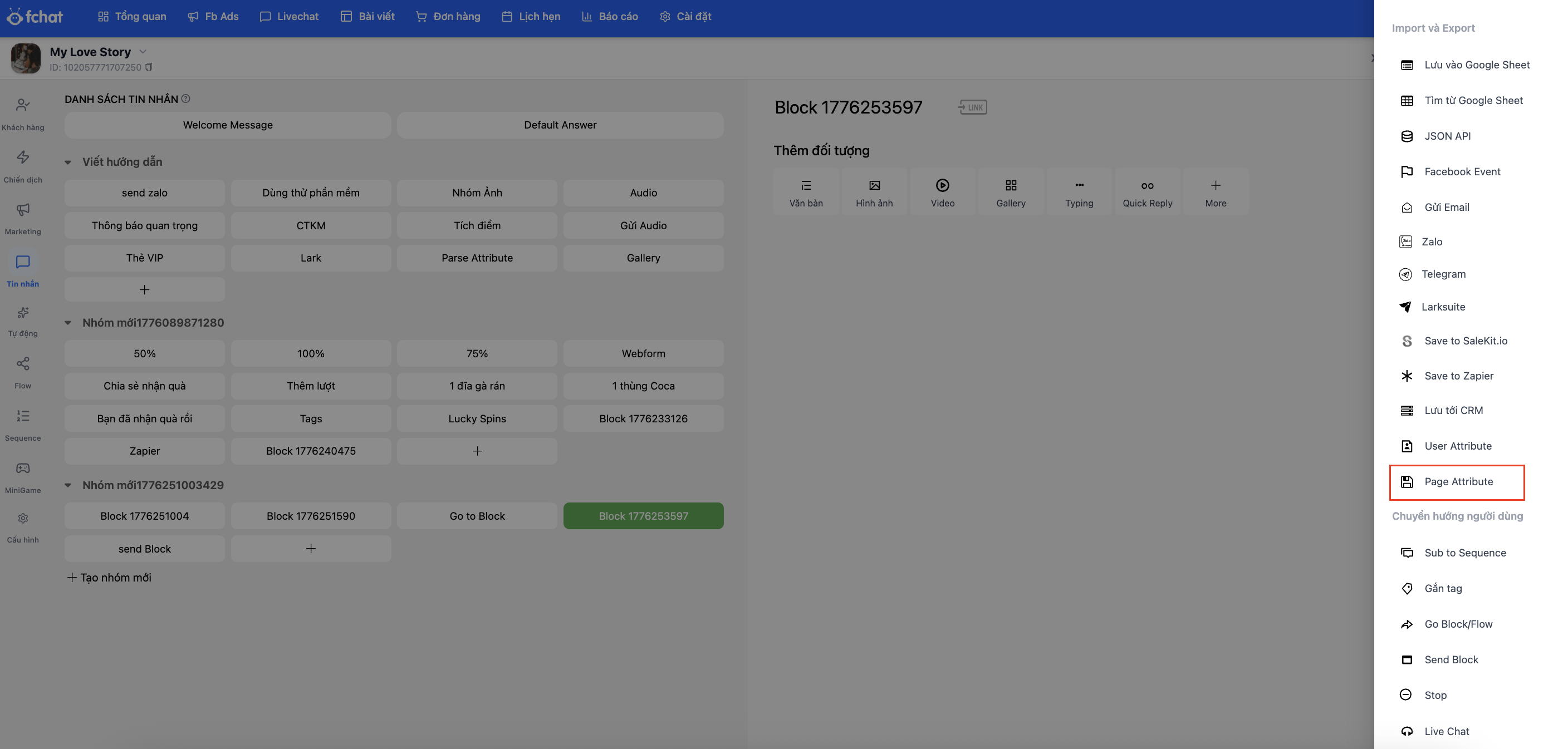Click the Telegram icon in export list
Viewport: 1568px width, 749px height.
tap(1405, 274)
